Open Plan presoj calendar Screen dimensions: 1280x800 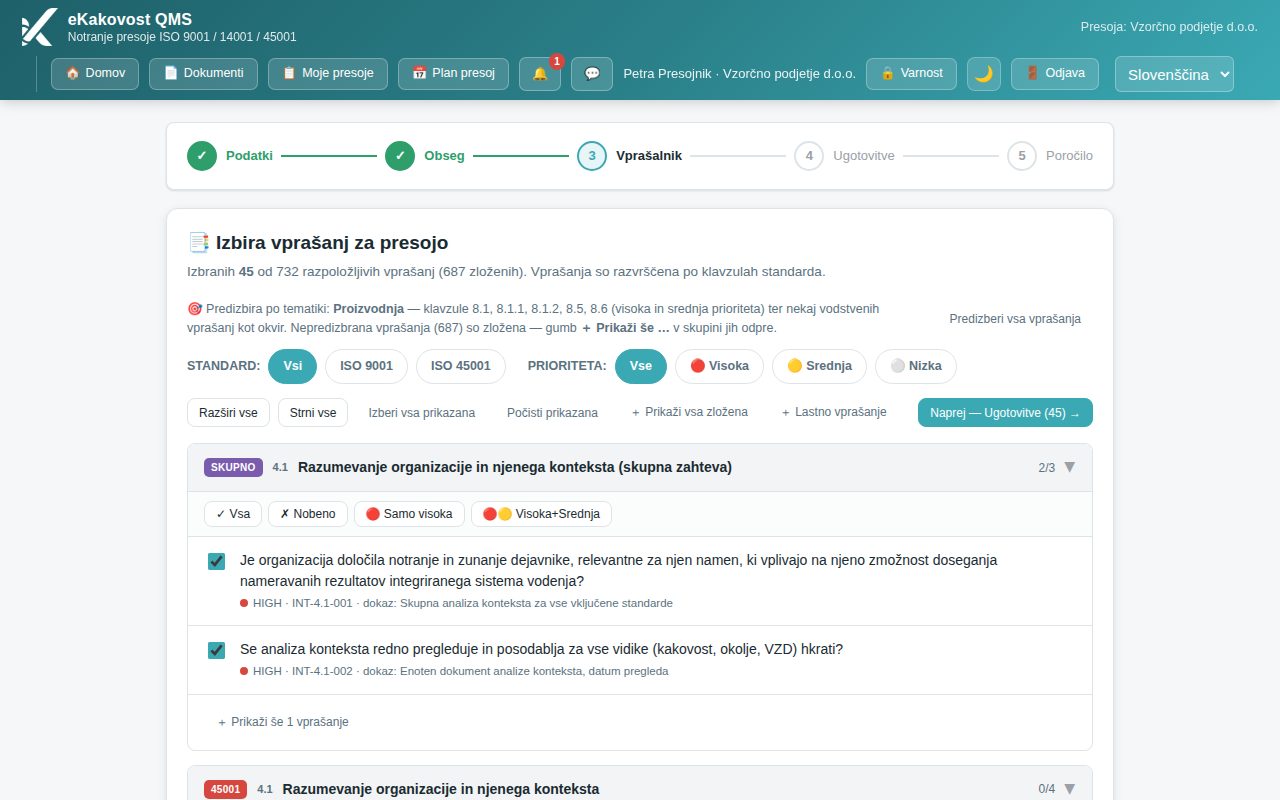453,74
